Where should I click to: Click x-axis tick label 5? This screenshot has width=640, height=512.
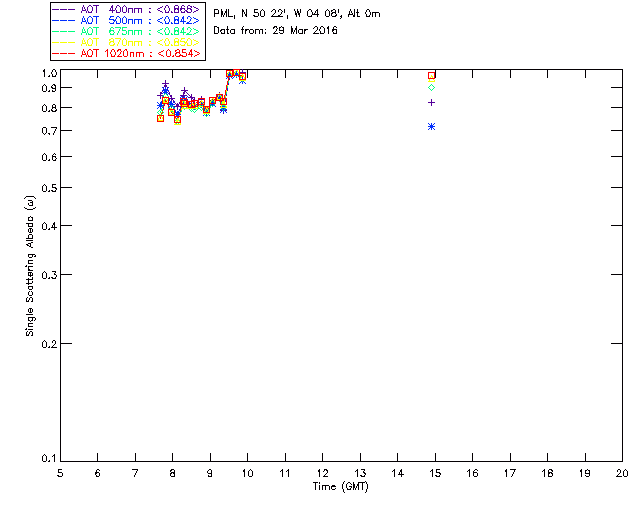click(60, 473)
